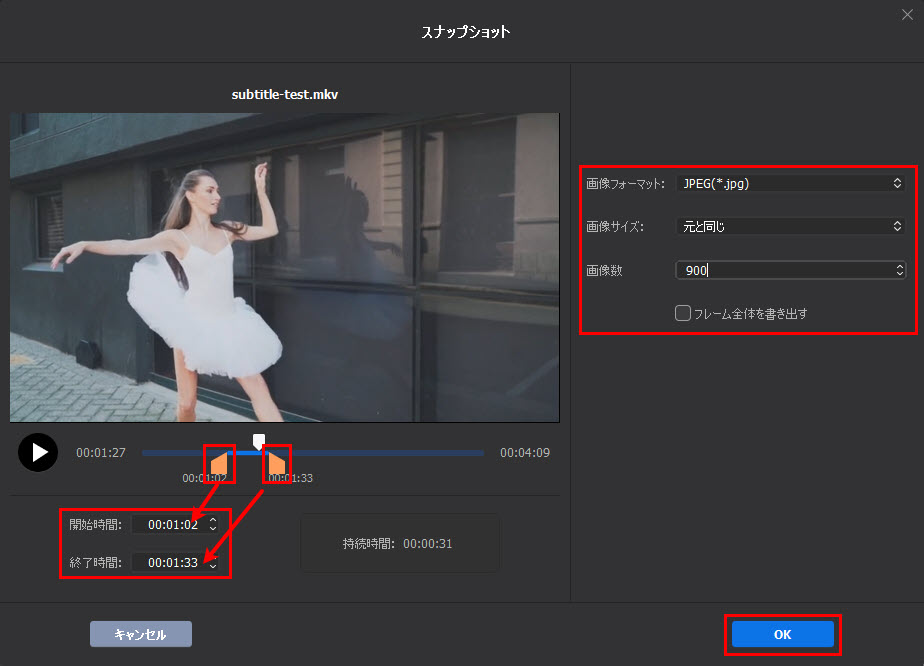Confirm with the OK button
Image resolution: width=924 pixels, height=666 pixels.
783,634
